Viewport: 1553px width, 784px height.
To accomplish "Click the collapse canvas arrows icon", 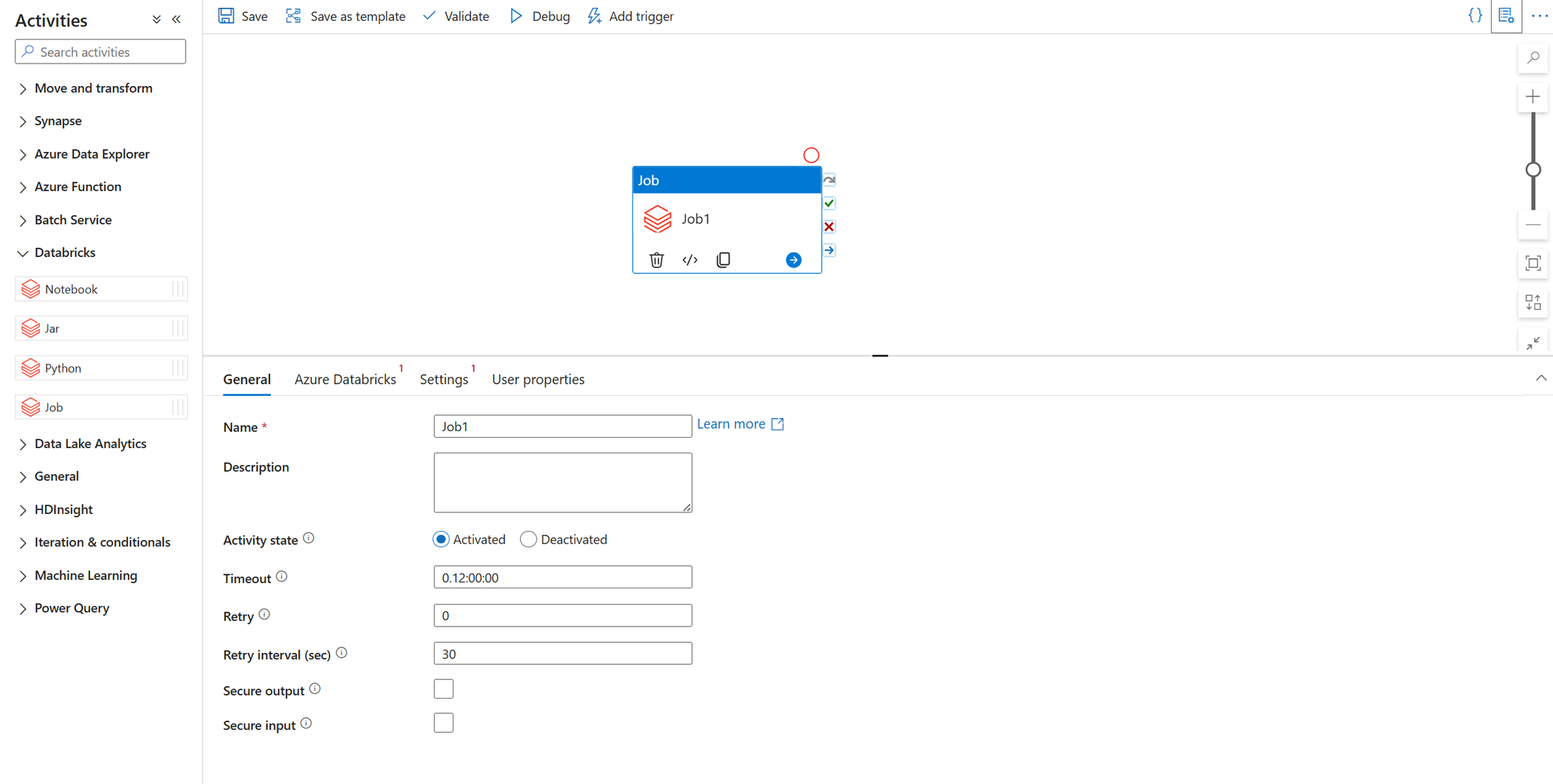I will (1533, 342).
